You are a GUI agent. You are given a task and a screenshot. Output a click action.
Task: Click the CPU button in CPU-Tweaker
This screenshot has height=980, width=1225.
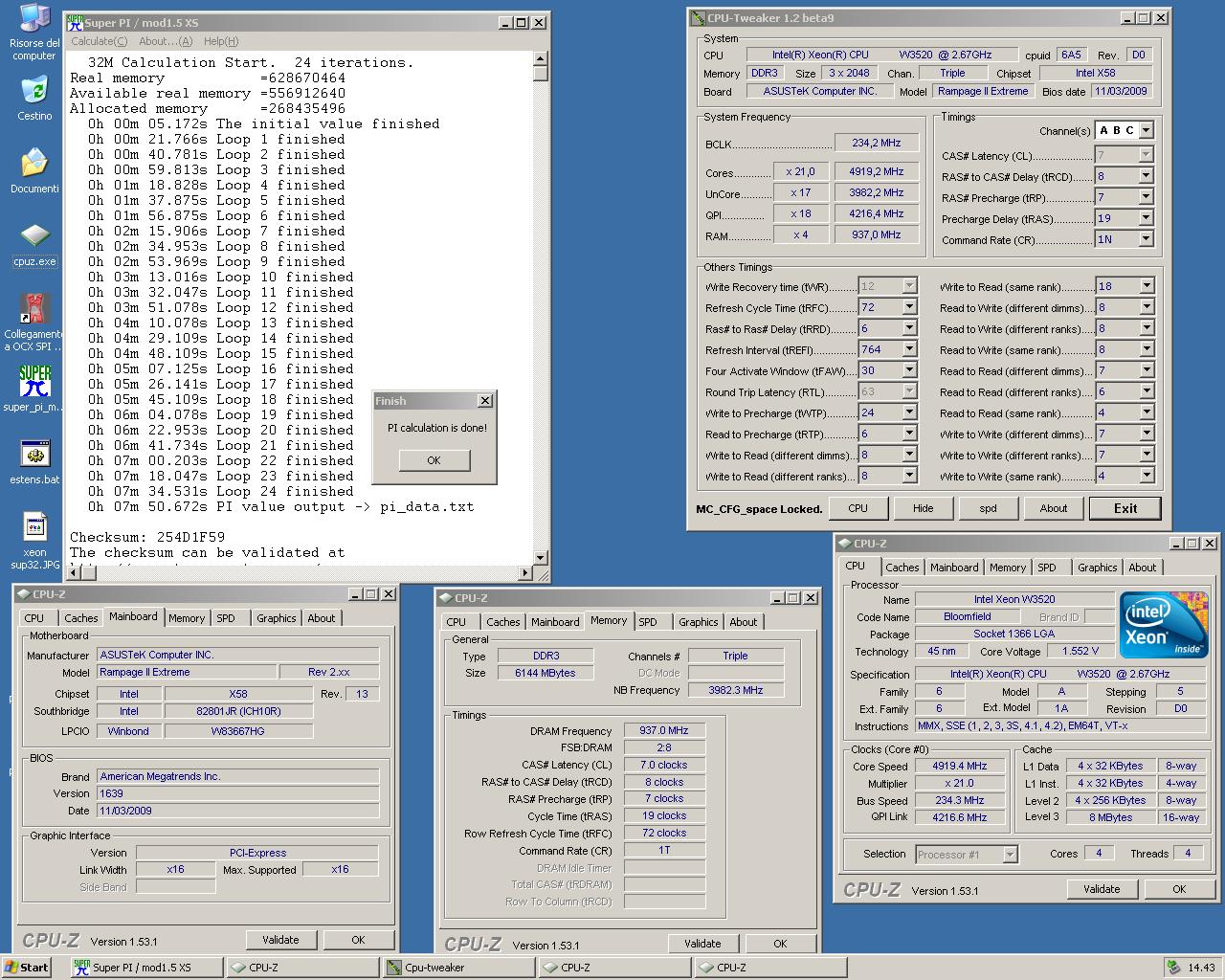pos(857,508)
